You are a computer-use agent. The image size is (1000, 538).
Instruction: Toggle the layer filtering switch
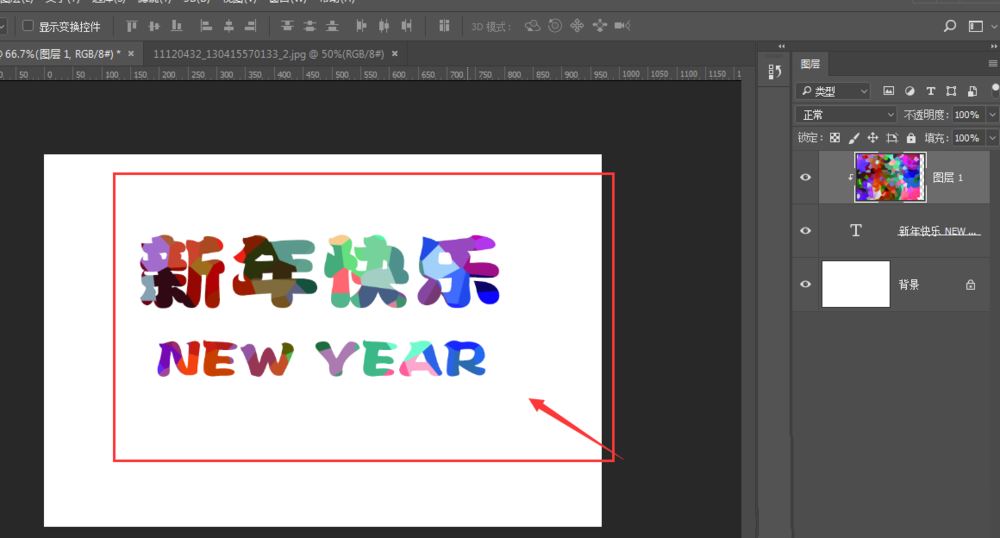click(x=995, y=90)
